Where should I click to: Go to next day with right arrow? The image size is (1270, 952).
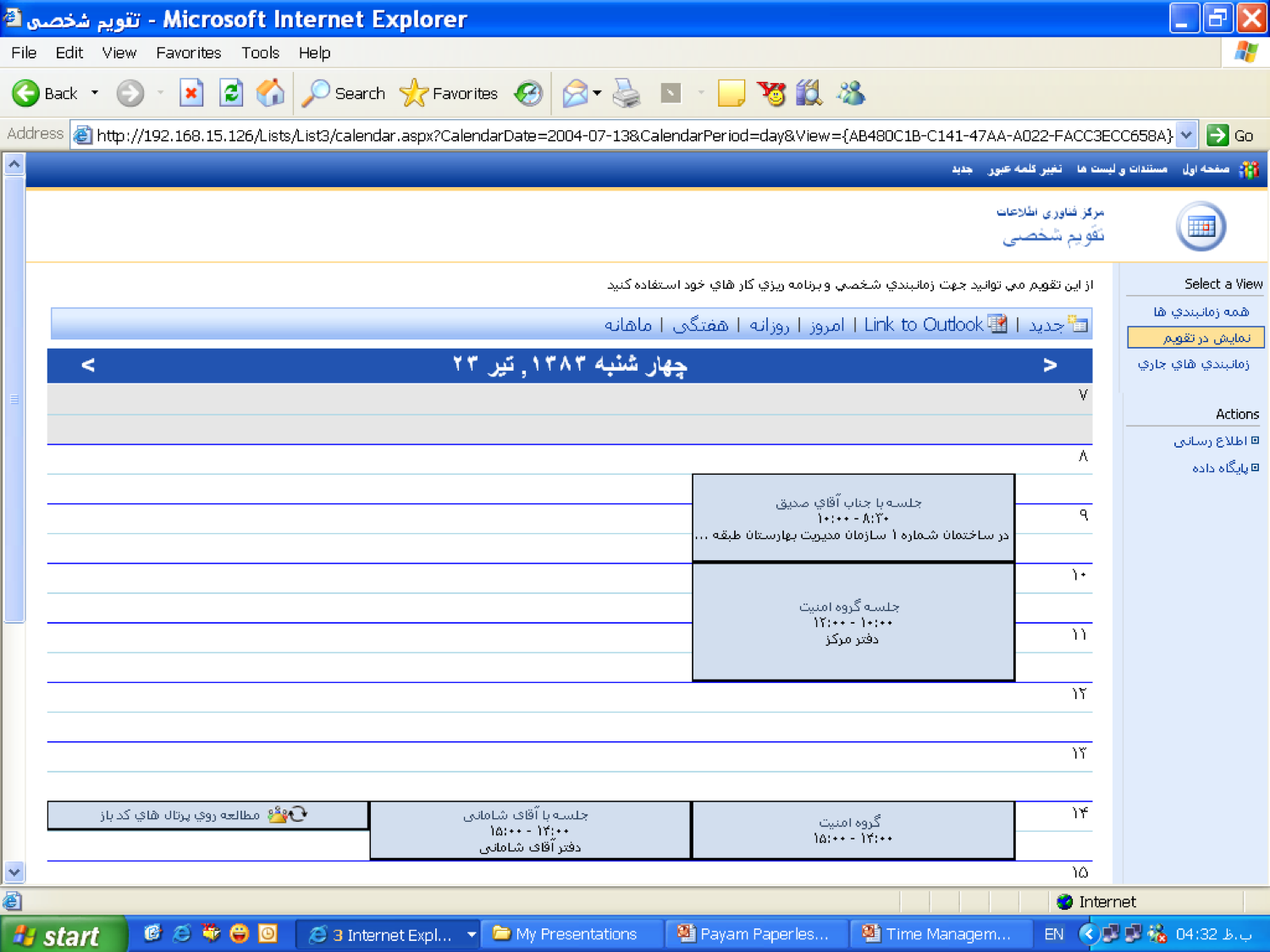click(x=1050, y=365)
